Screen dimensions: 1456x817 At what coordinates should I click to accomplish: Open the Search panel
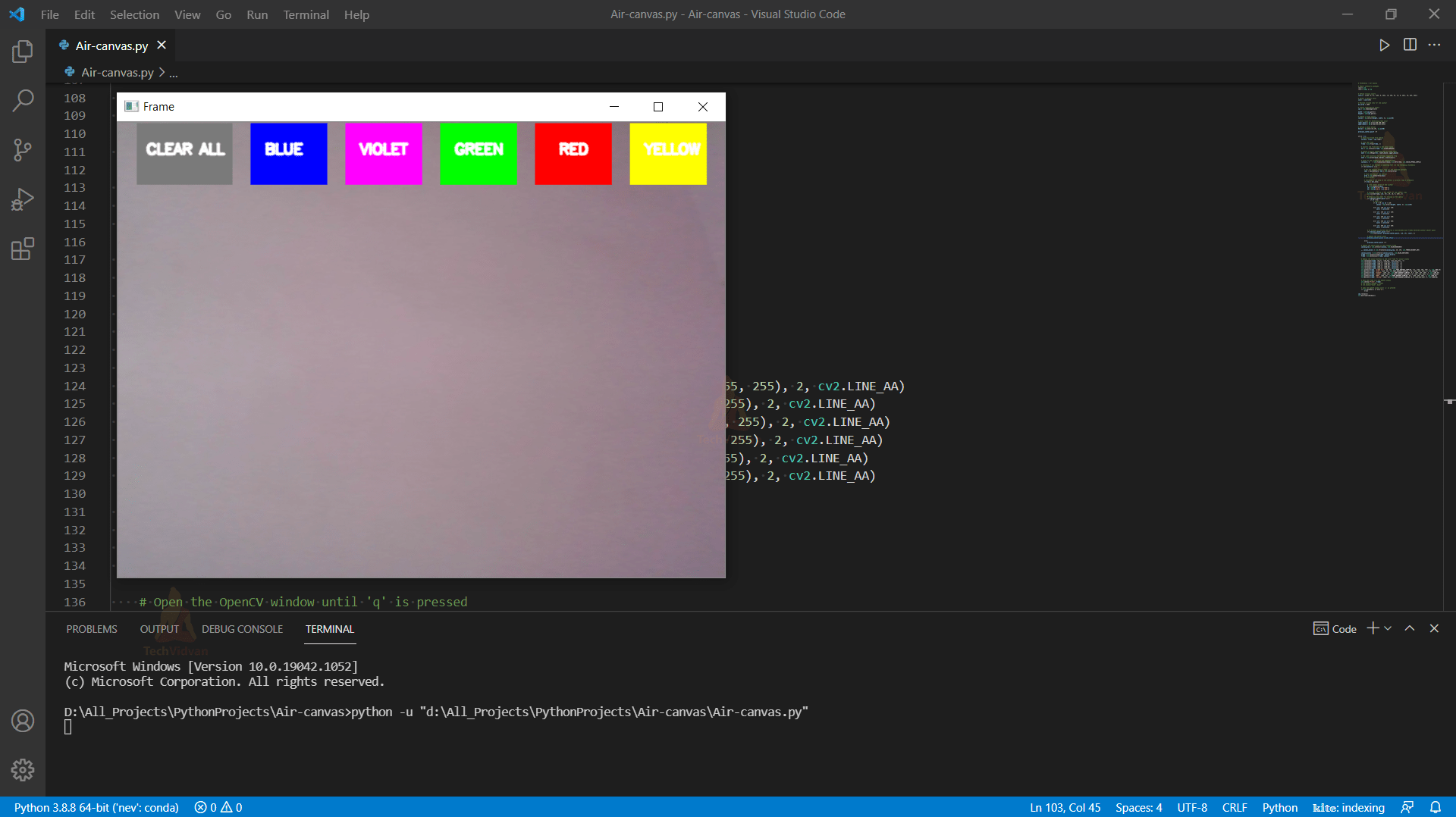22,99
